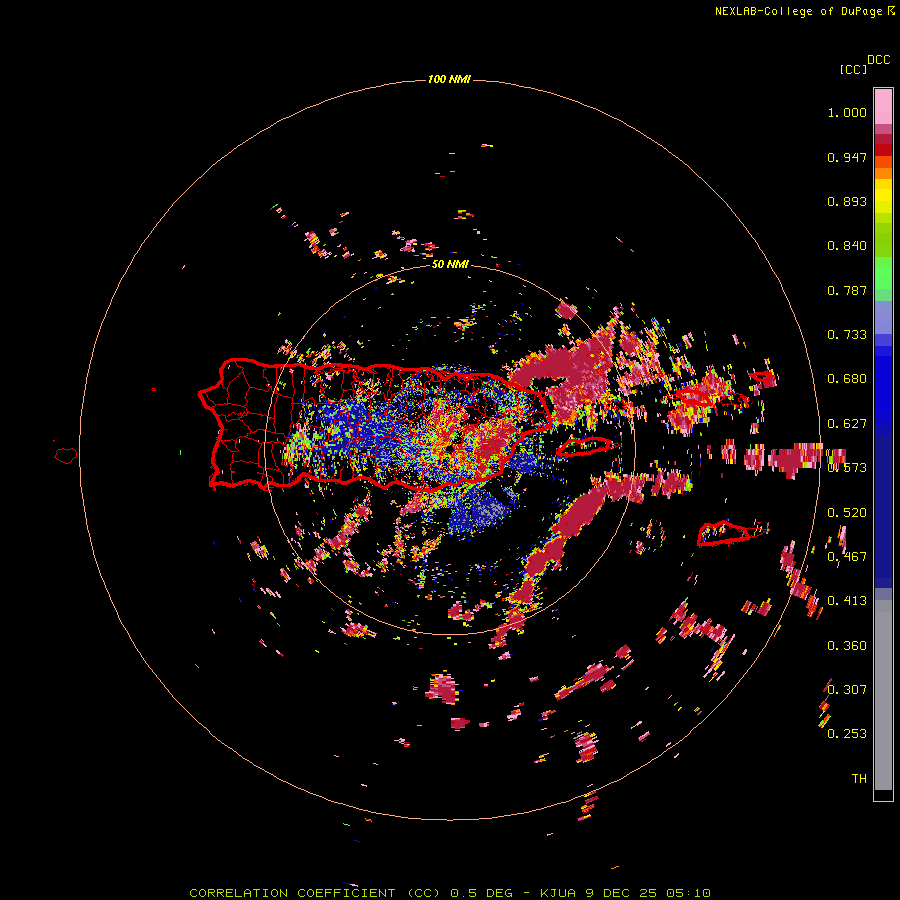The image size is (900, 900).
Task: Click the TH threshold label
Action: pos(859,779)
